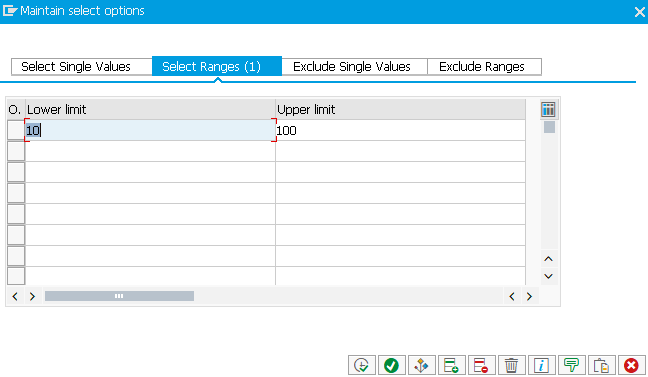648x377 pixels.
Task: Click the Check Entries clock icon
Action: coord(362,365)
